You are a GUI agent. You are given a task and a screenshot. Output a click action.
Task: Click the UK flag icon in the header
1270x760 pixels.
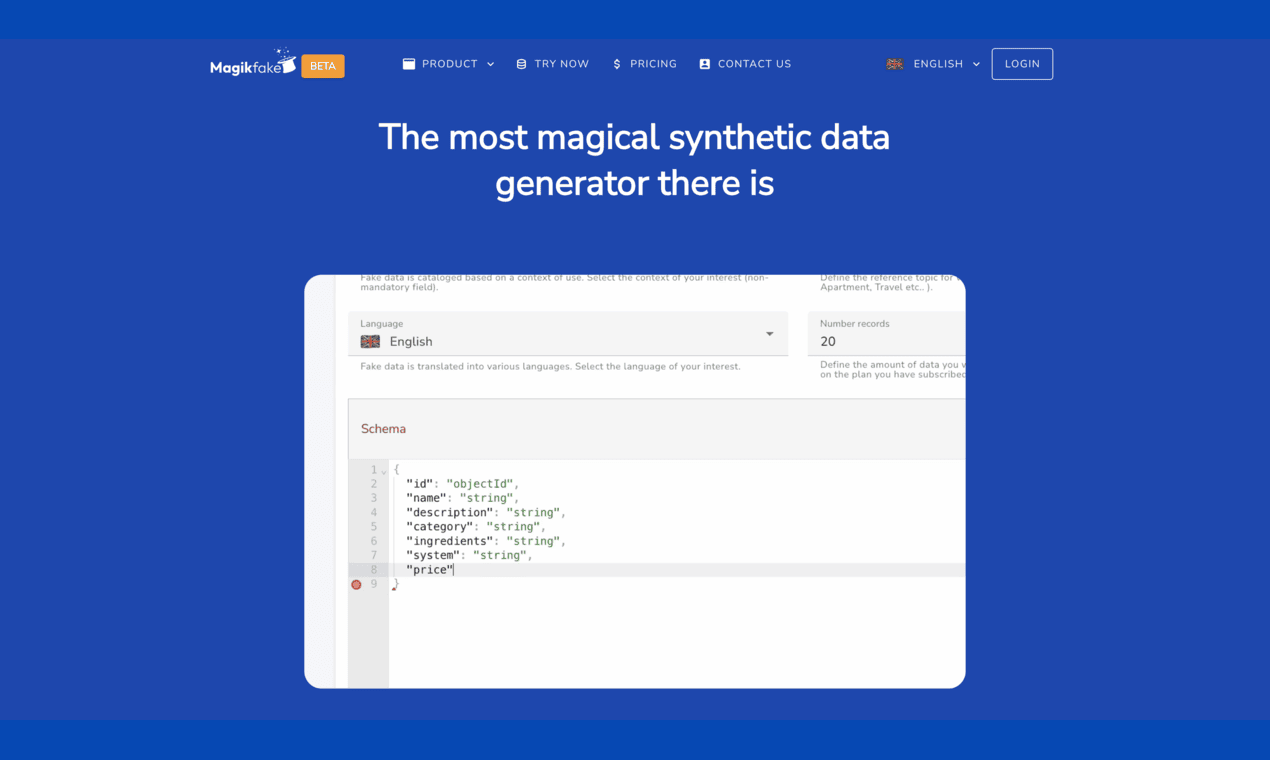[x=895, y=64]
